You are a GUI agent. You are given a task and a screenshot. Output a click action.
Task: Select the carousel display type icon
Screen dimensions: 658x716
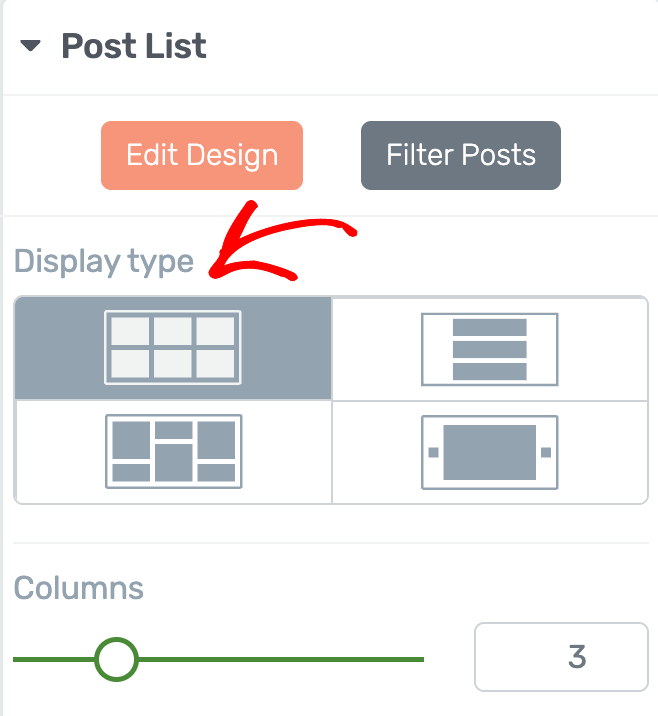coord(490,452)
